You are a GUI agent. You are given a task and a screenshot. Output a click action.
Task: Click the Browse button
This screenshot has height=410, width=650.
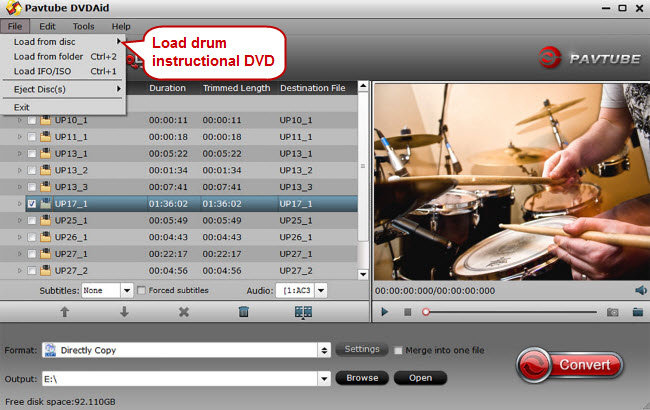click(362, 378)
